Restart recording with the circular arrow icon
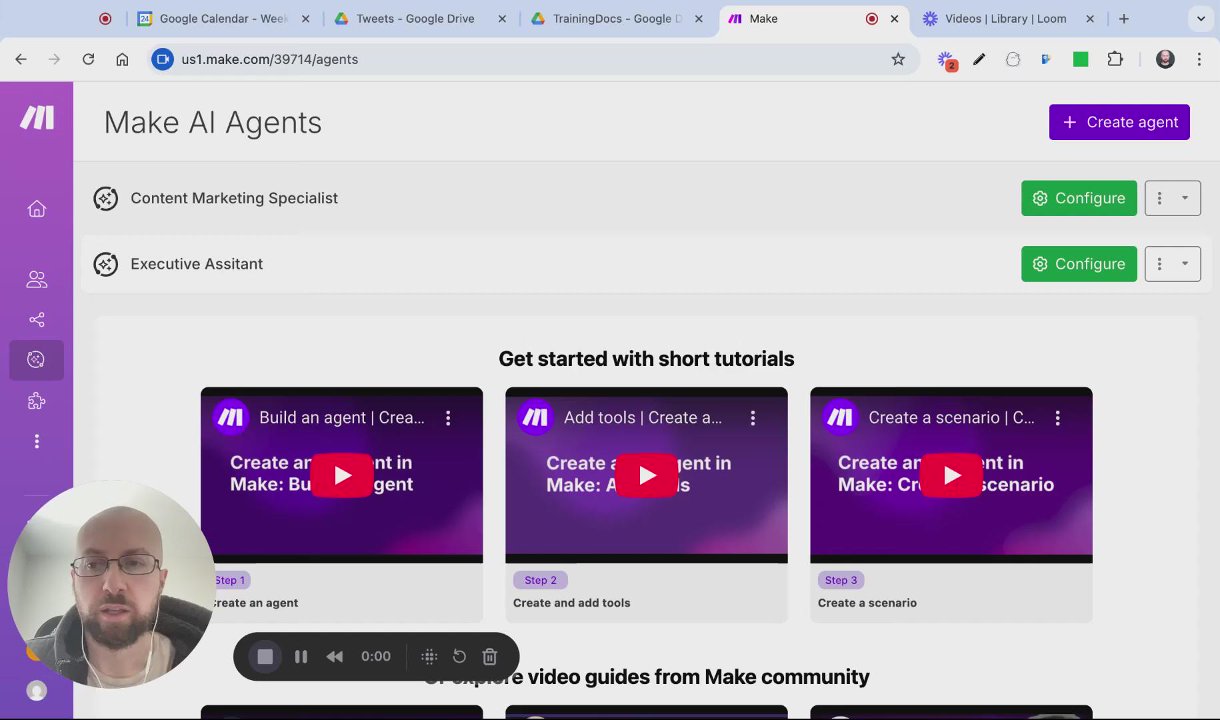This screenshot has height=720, width=1220. [x=459, y=656]
